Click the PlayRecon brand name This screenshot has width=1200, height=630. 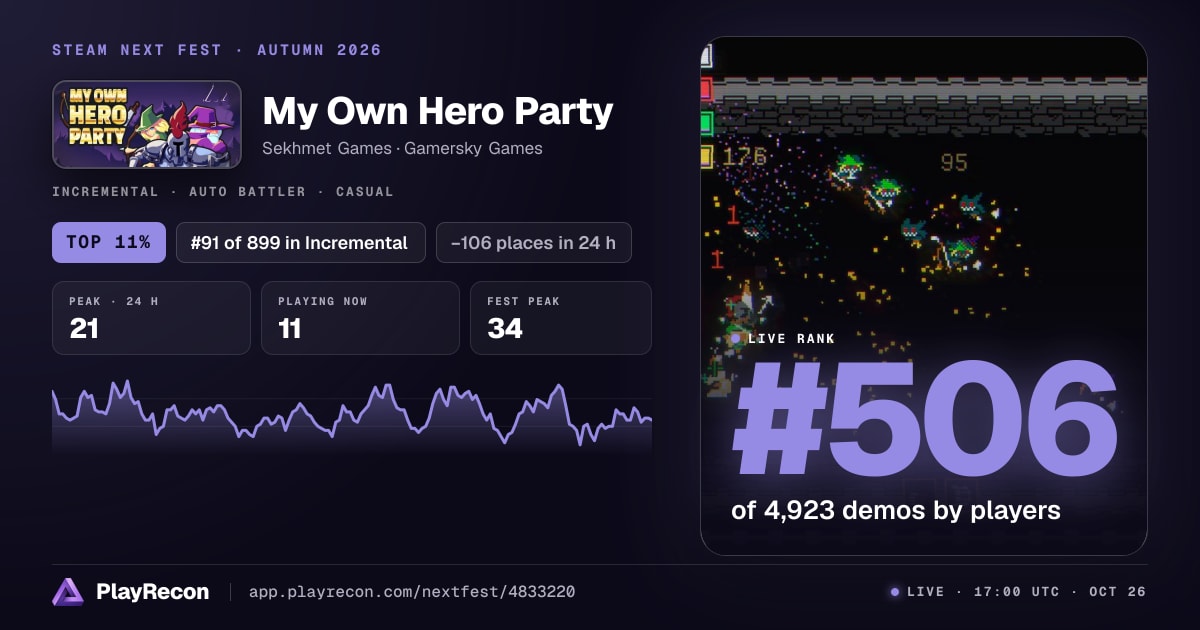click(x=152, y=592)
